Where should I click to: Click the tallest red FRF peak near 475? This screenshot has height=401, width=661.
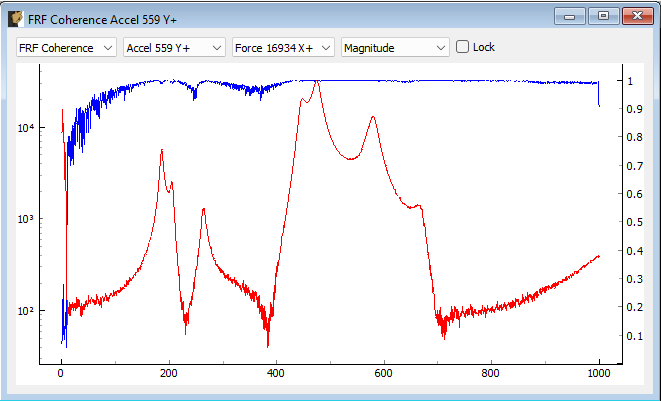coord(316,82)
